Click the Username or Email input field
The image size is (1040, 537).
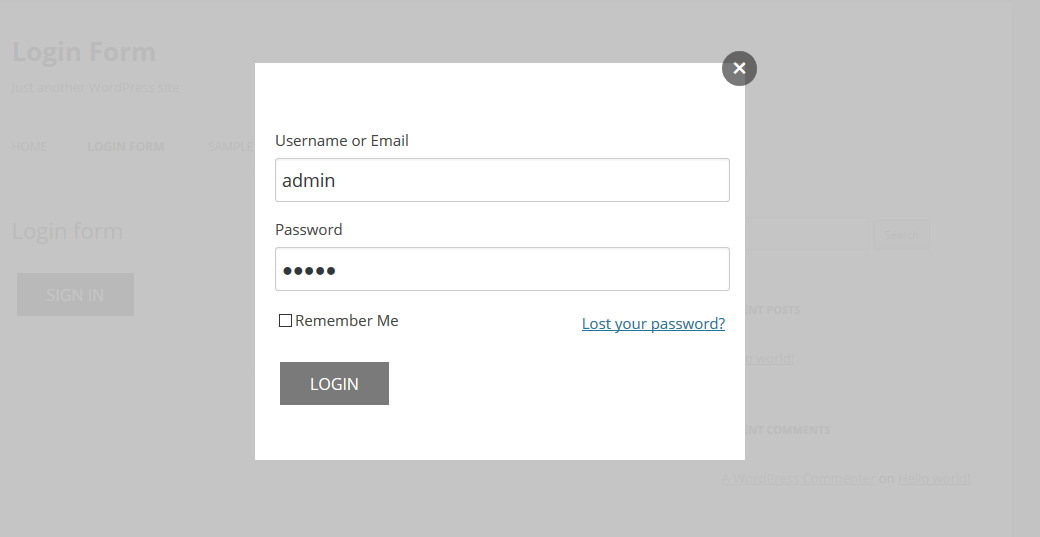[x=502, y=180]
